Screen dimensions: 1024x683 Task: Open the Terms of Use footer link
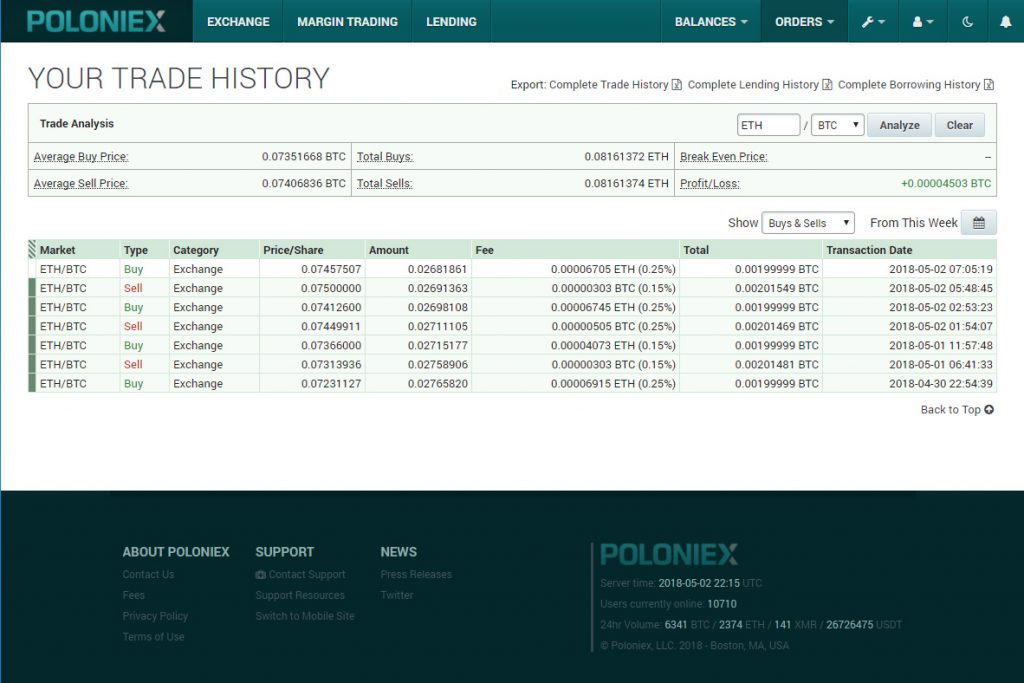(x=153, y=637)
